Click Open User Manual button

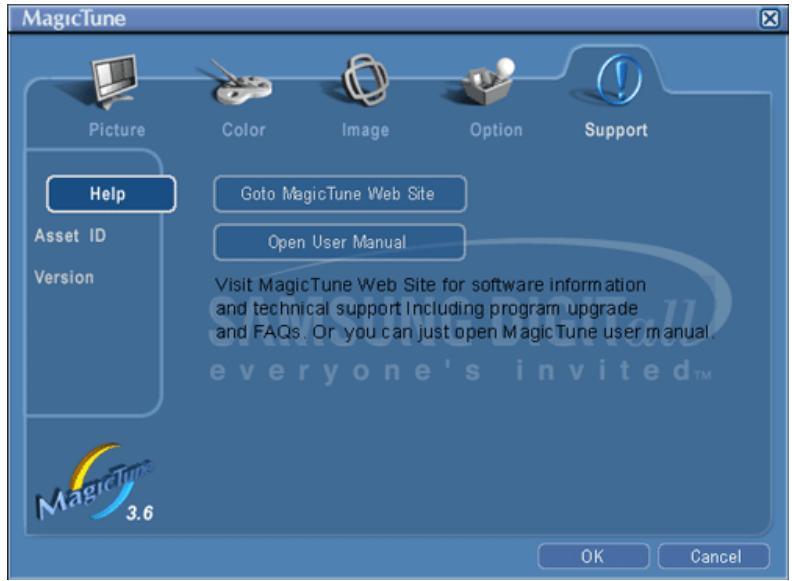coord(339,242)
